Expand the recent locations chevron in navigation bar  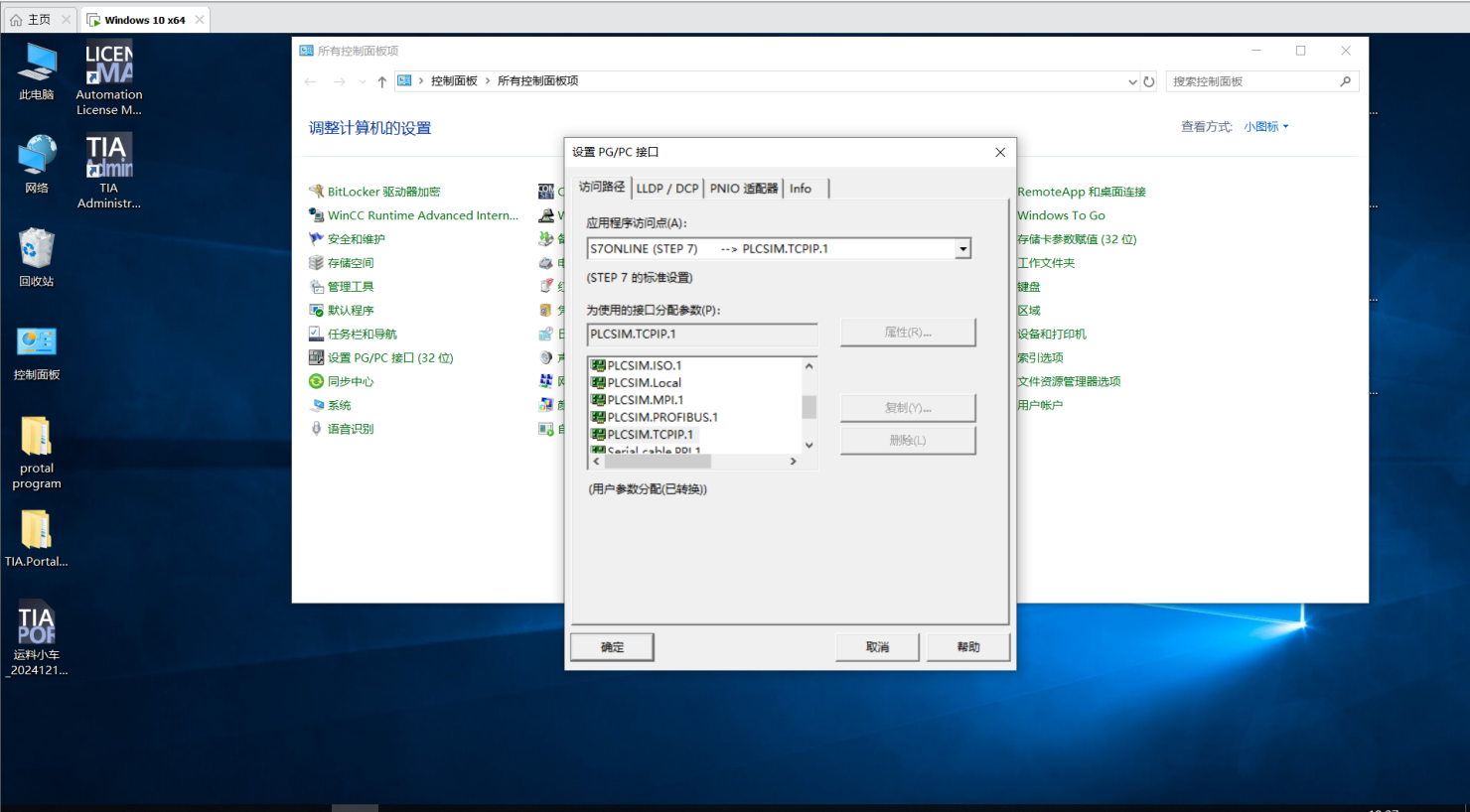[x=362, y=81]
